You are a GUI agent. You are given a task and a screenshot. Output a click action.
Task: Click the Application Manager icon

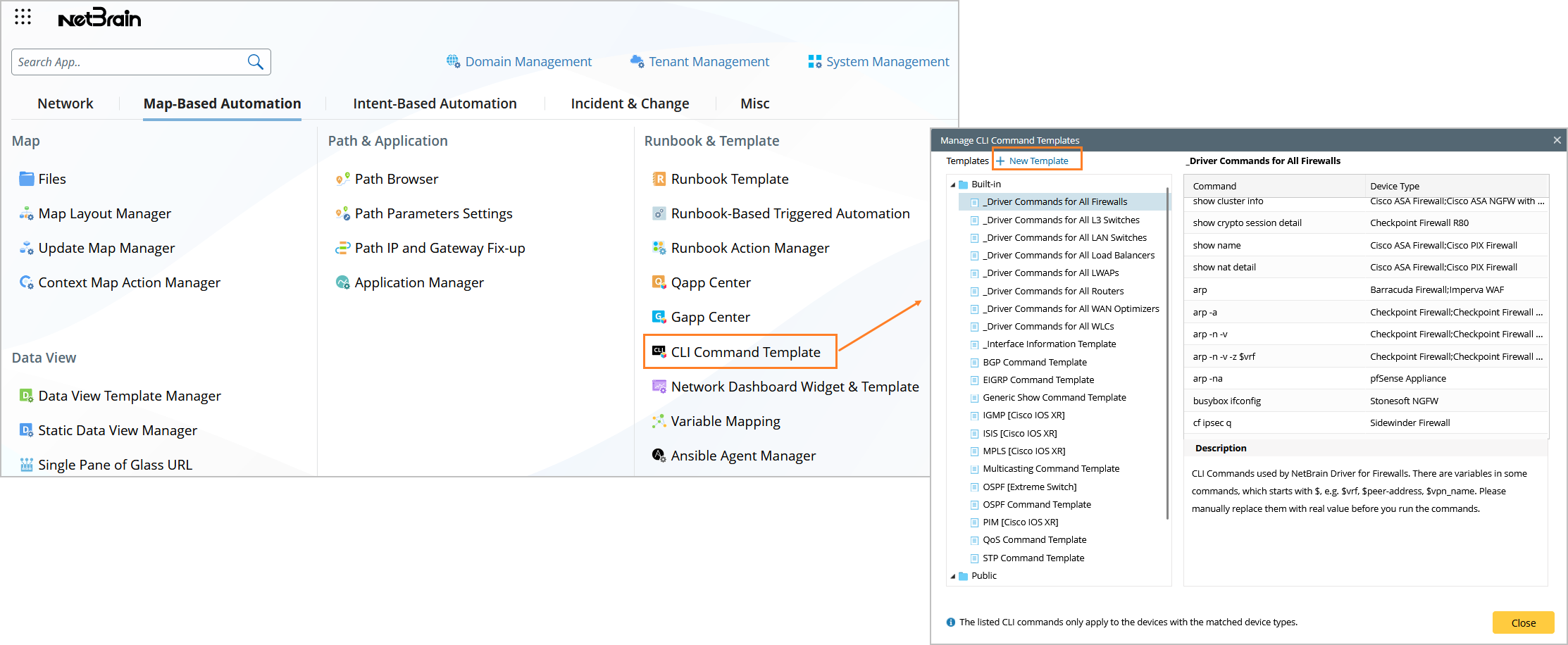tap(342, 282)
